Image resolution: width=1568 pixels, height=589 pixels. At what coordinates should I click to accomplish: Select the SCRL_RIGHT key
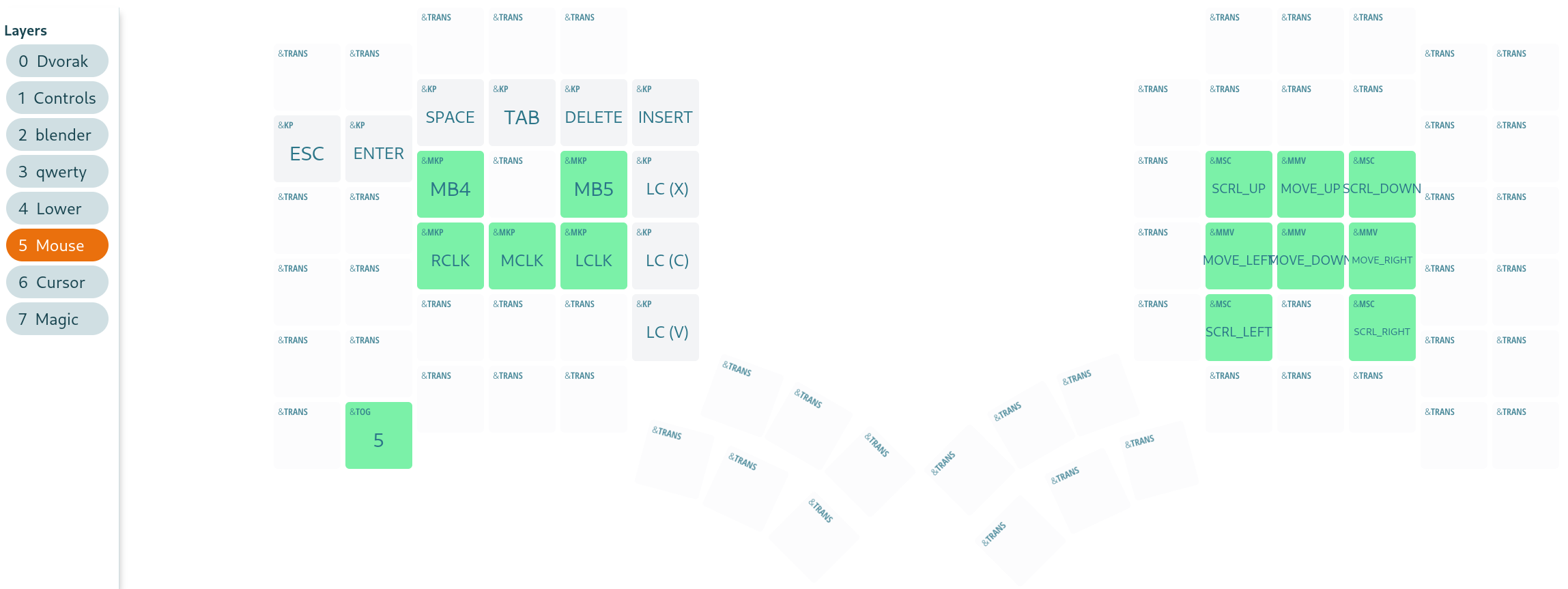1382,328
